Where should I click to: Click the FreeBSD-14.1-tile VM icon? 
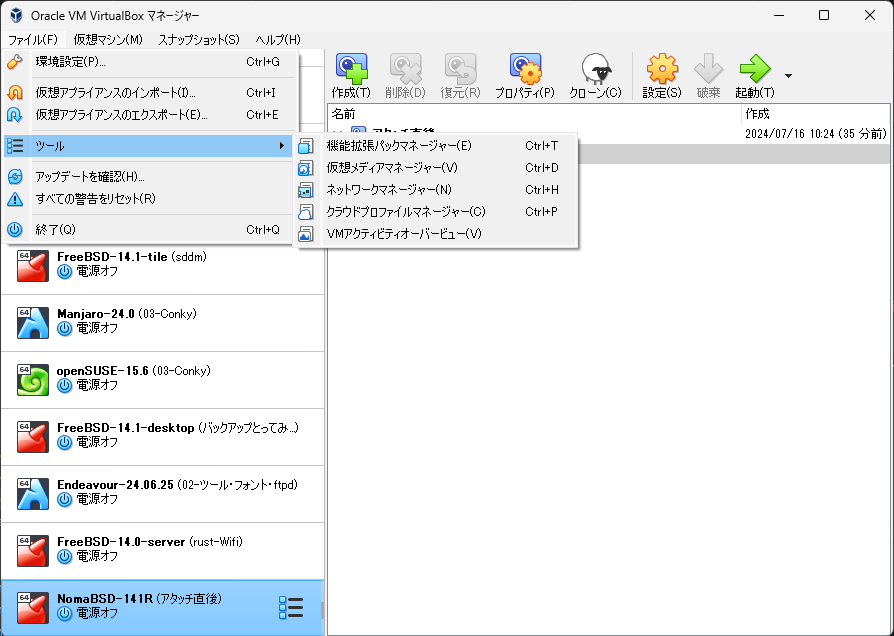32,266
